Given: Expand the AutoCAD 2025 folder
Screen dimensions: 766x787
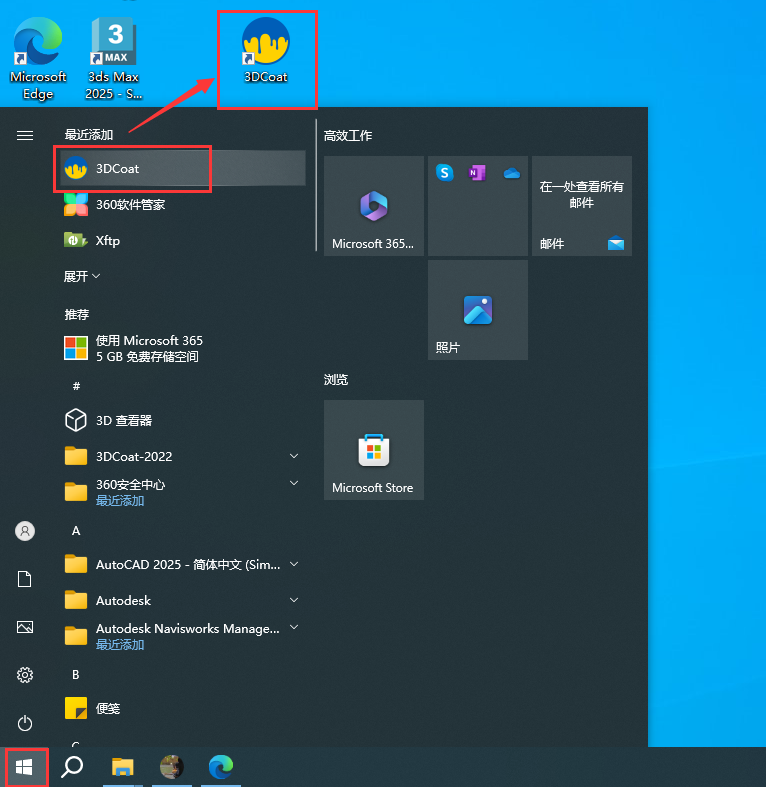Looking at the screenshot, I should pos(183,564).
